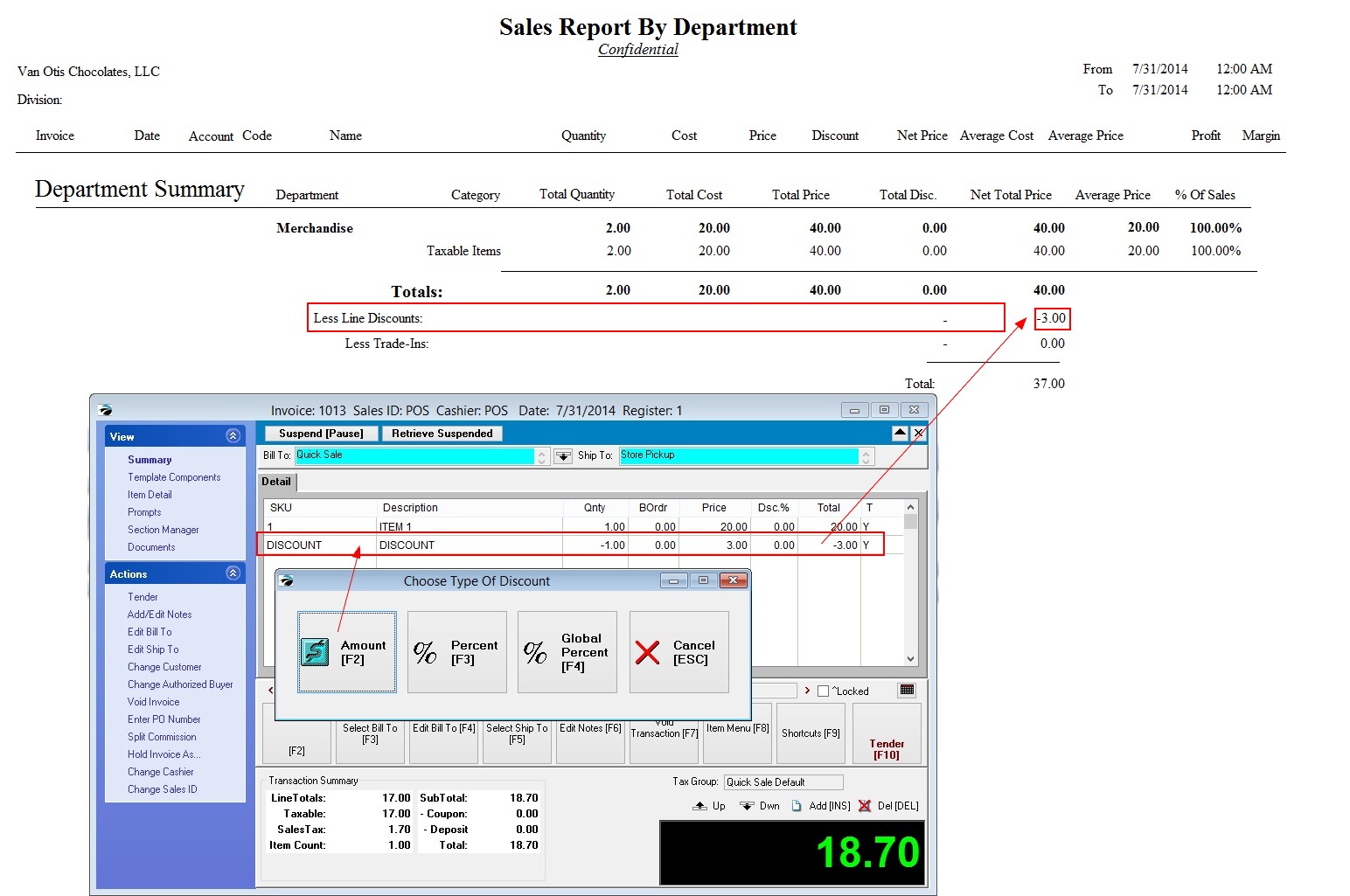Click the Ship To Store Pickup field
Image resolution: width=1350 pixels, height=896 pixels.
click(739, 455)
